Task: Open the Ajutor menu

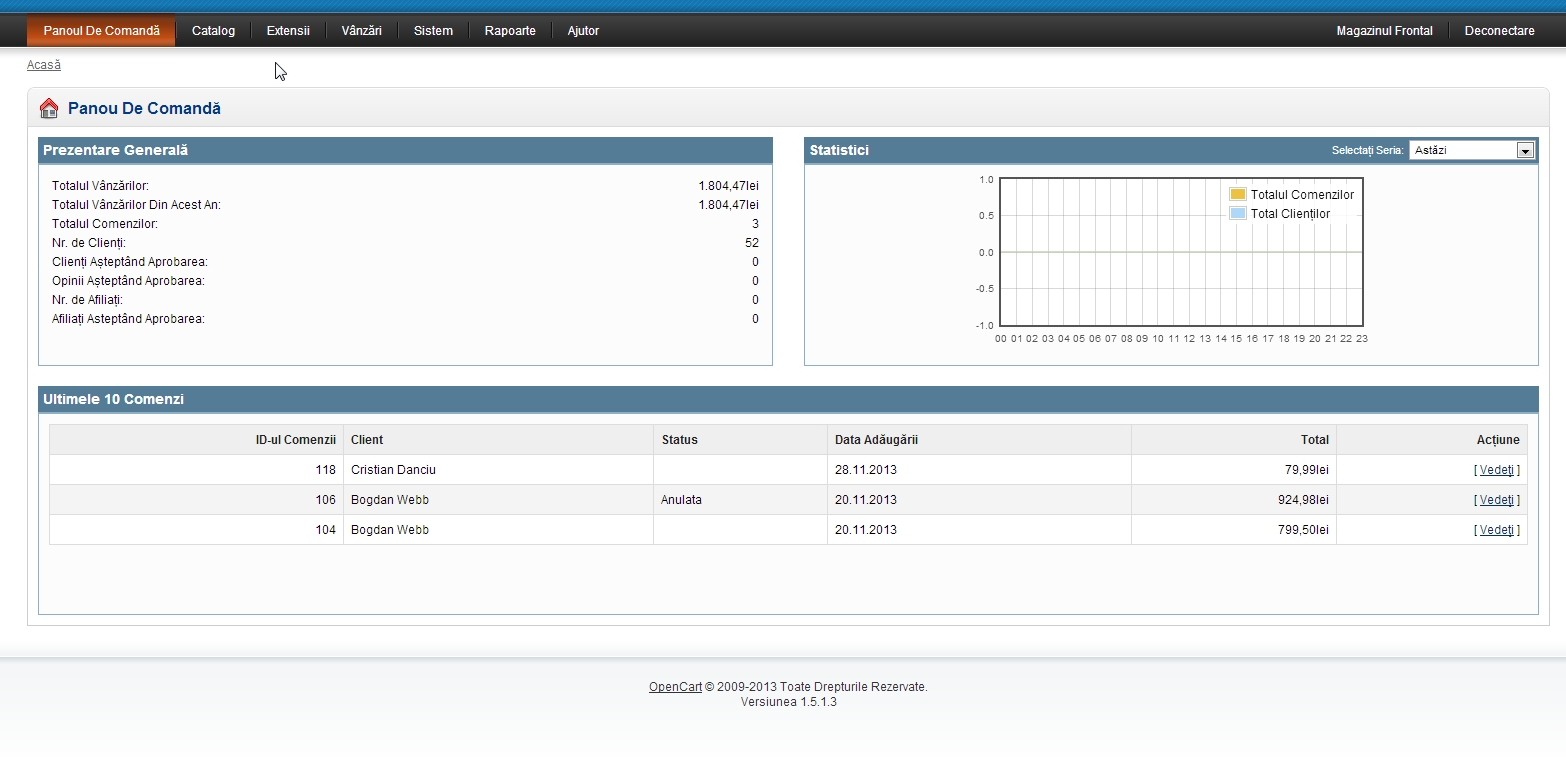Action: tap(583, 31)
